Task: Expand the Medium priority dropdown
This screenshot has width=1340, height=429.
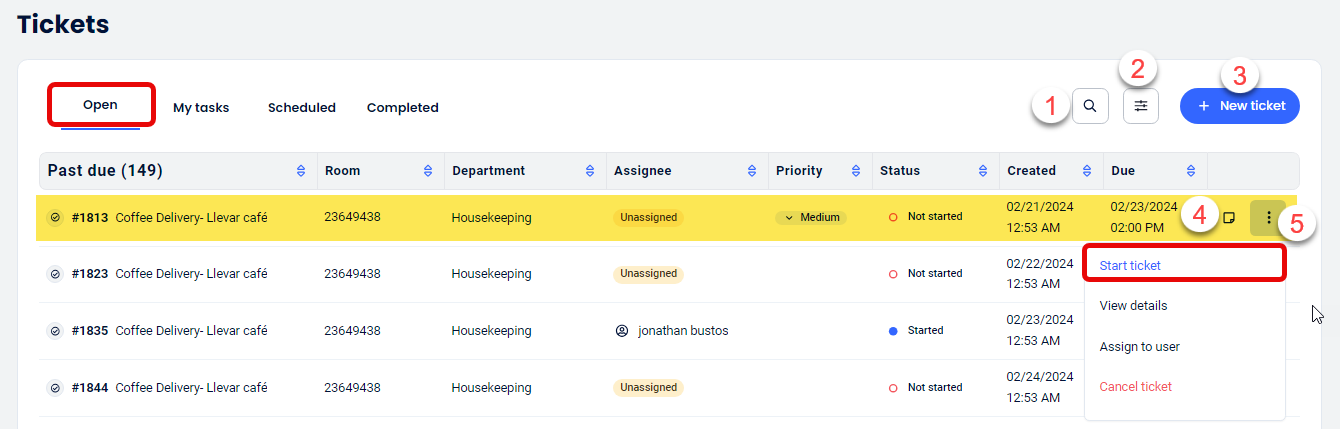Action: 811,217
